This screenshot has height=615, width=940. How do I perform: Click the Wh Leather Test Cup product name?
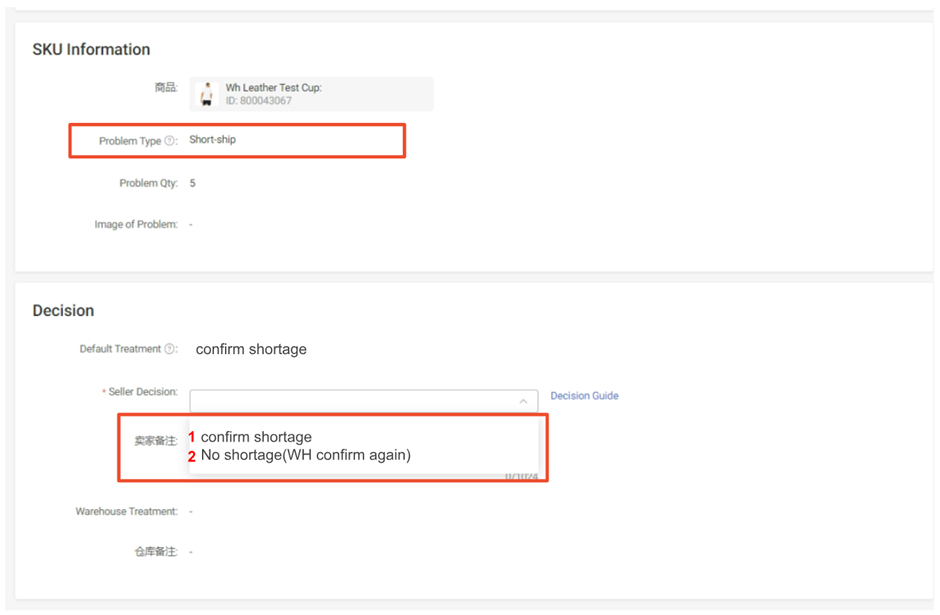click(273, 88)
